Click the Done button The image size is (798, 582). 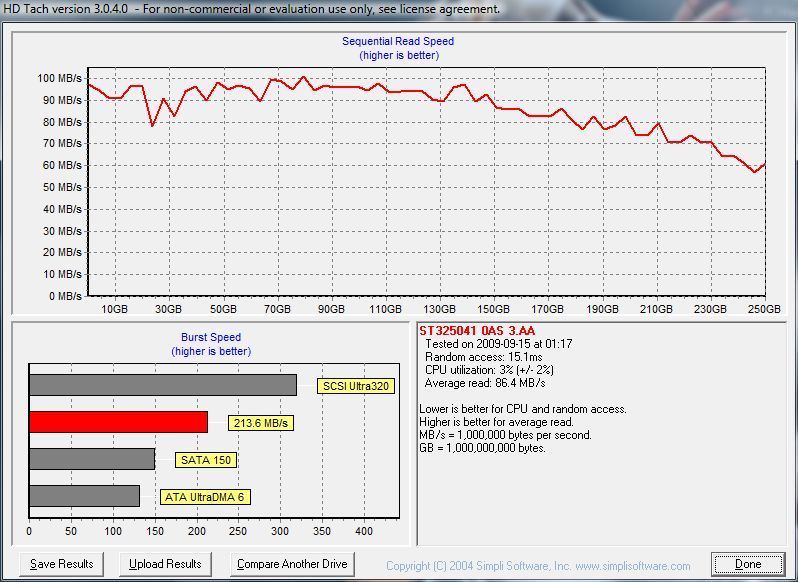[x=748, y=564]
